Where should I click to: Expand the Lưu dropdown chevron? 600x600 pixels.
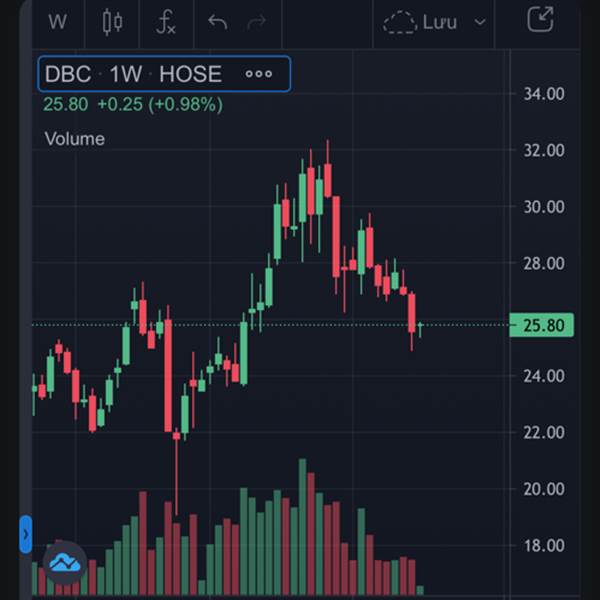pyautogui.click(x=480, y=22)
